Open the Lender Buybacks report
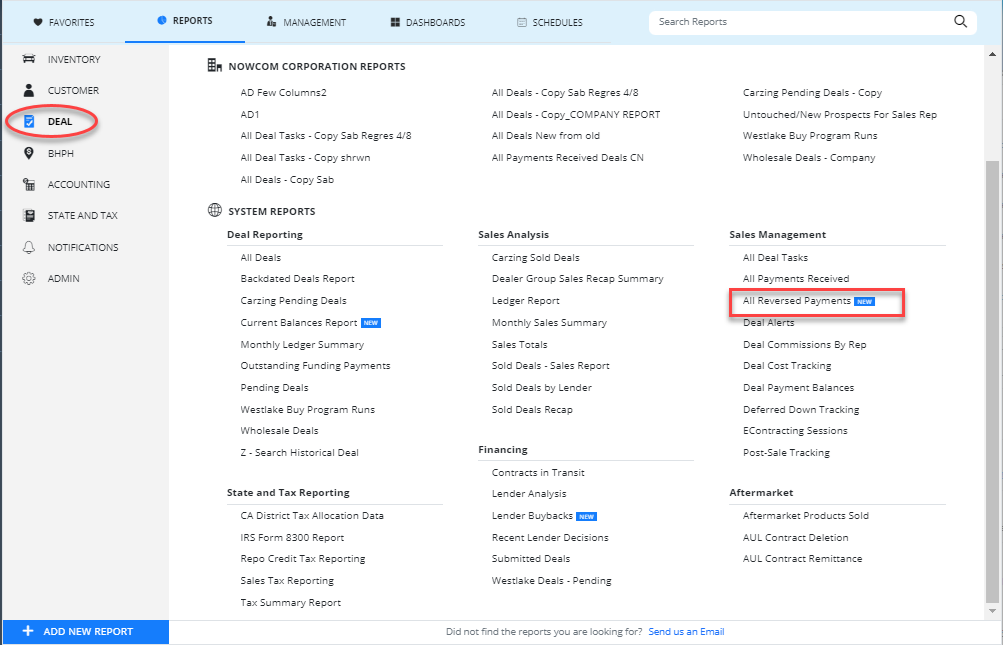Image resolution: width=1003 pixels, height=645 pixels. [x=532, y=516]
